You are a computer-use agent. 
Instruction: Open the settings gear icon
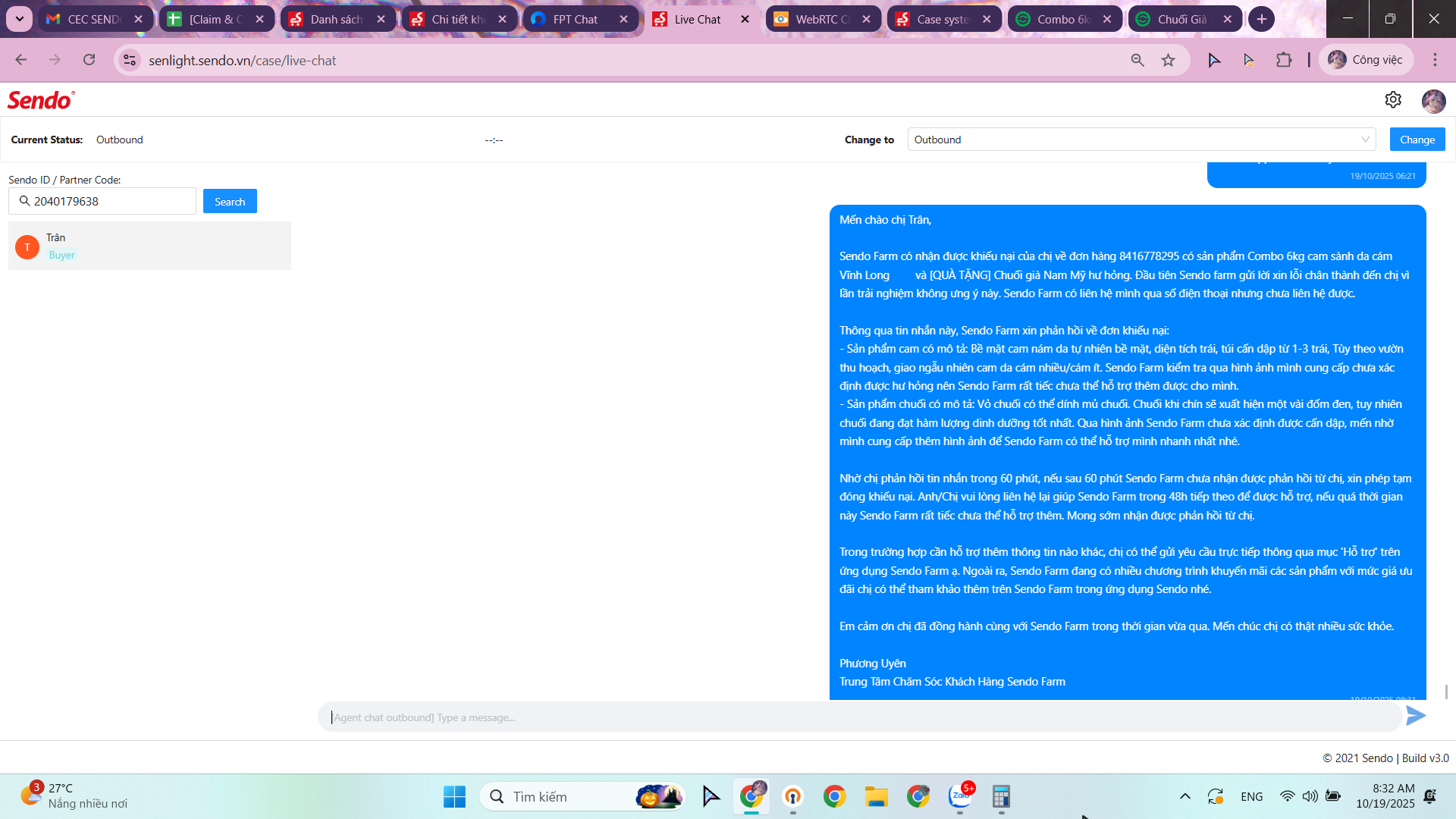point(1393,100)
